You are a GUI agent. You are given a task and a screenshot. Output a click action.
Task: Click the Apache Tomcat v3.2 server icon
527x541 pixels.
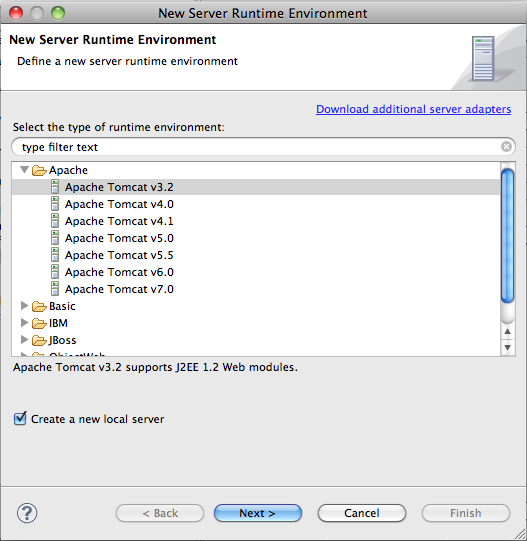[55, 187]
